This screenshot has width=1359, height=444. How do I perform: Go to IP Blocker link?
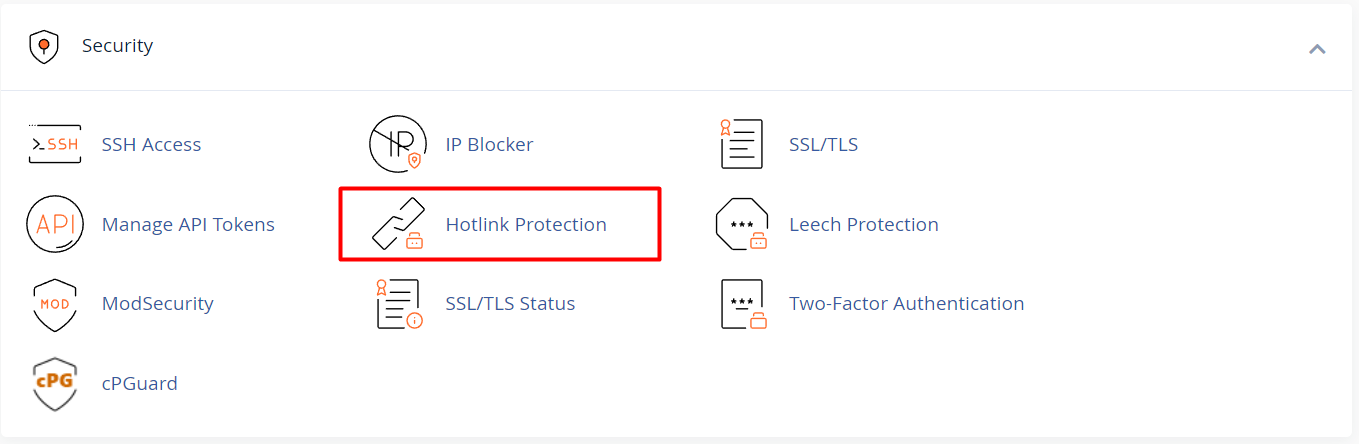[x=489, y=145]
